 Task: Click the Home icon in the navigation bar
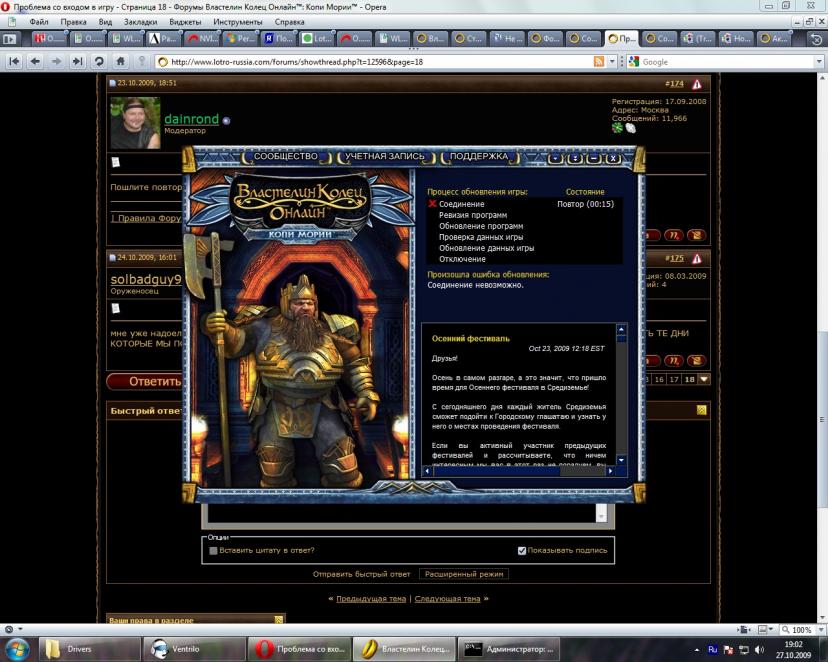pyautogui.click(x=121, y=61)
